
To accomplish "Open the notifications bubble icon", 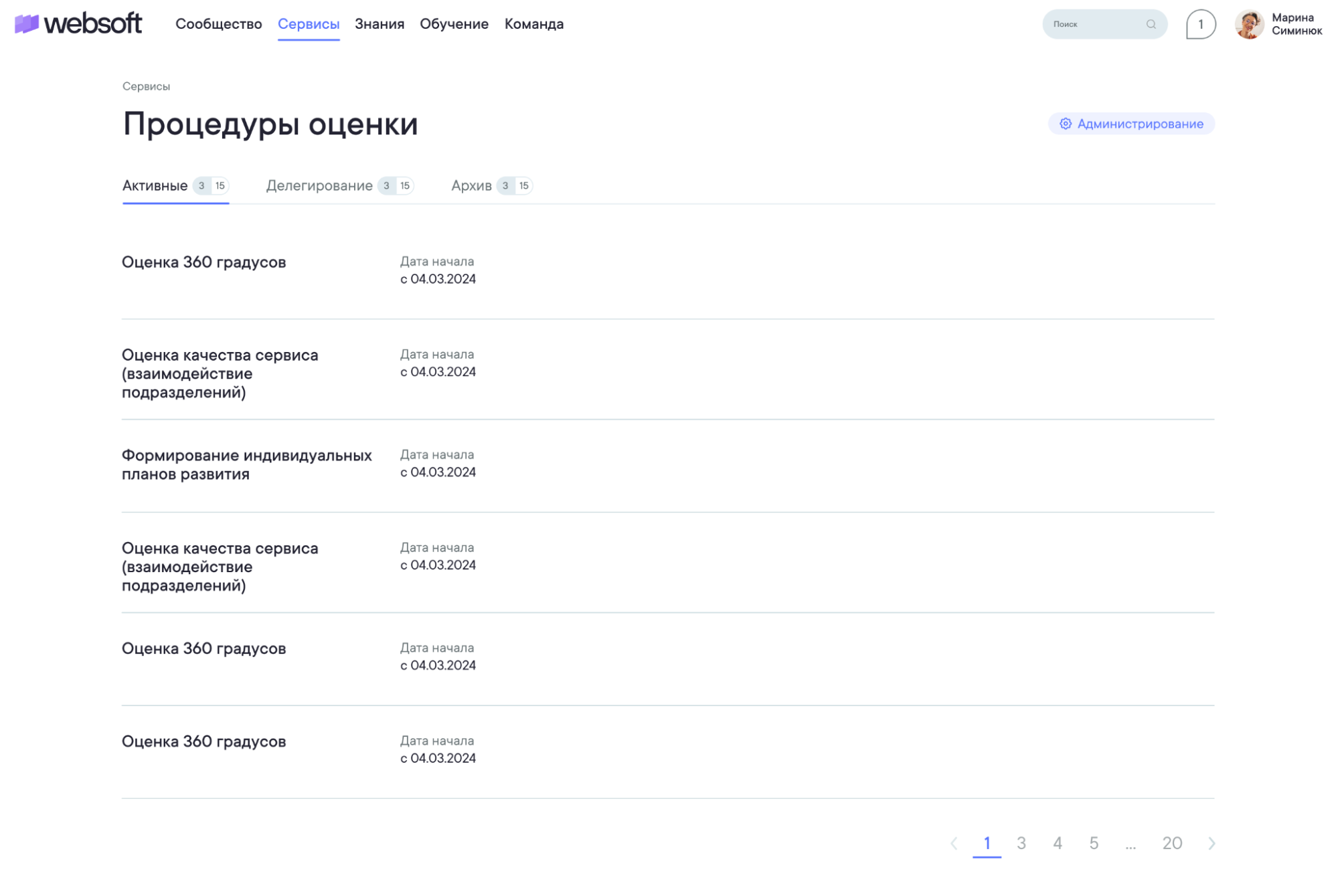I will point(1200,25).
